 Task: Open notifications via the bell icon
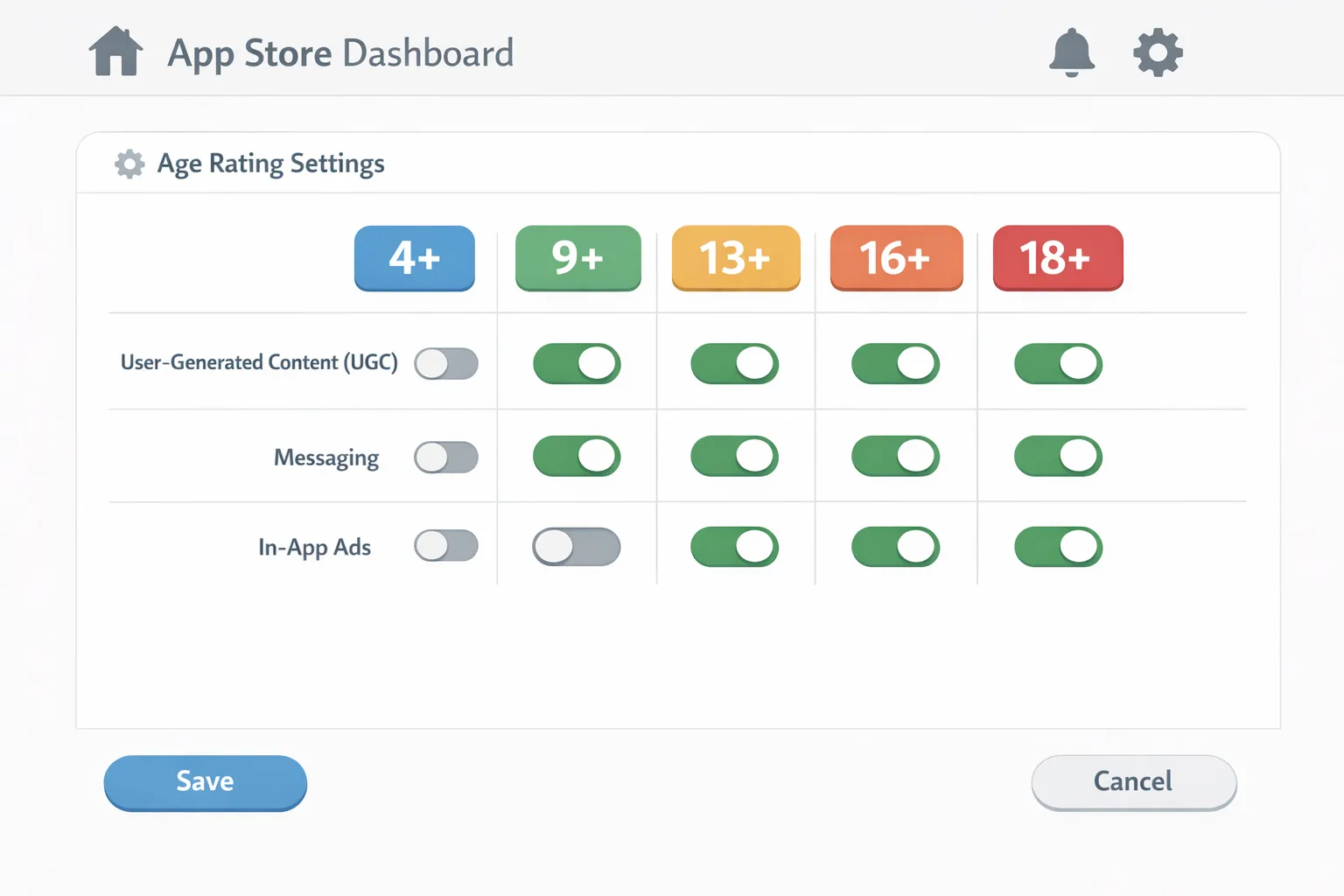coord(1072,53)
